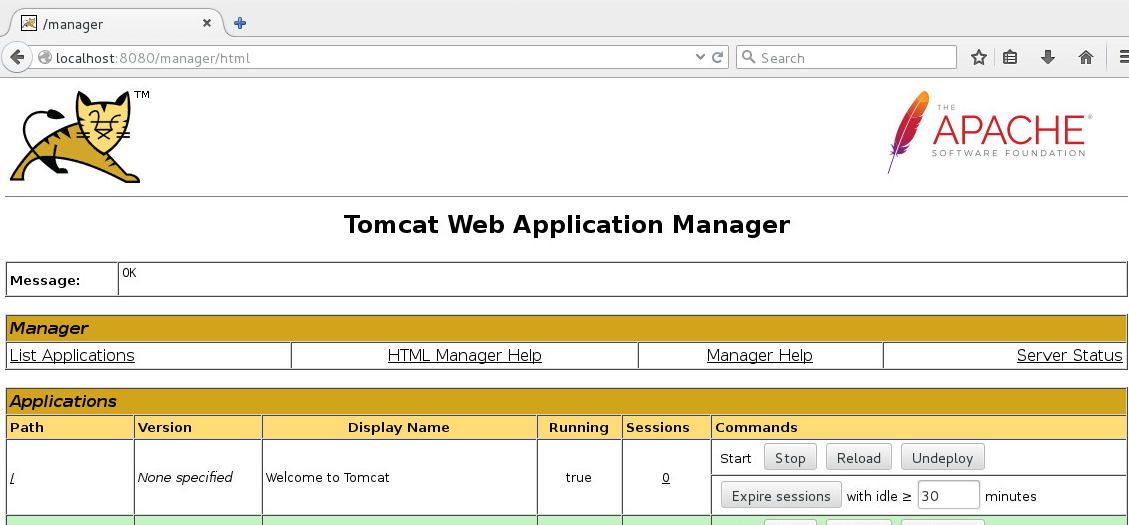Open the sessions count 0 link
Image resolution: width=1129 pixels, height=525 pixels.
click(666, 477)
